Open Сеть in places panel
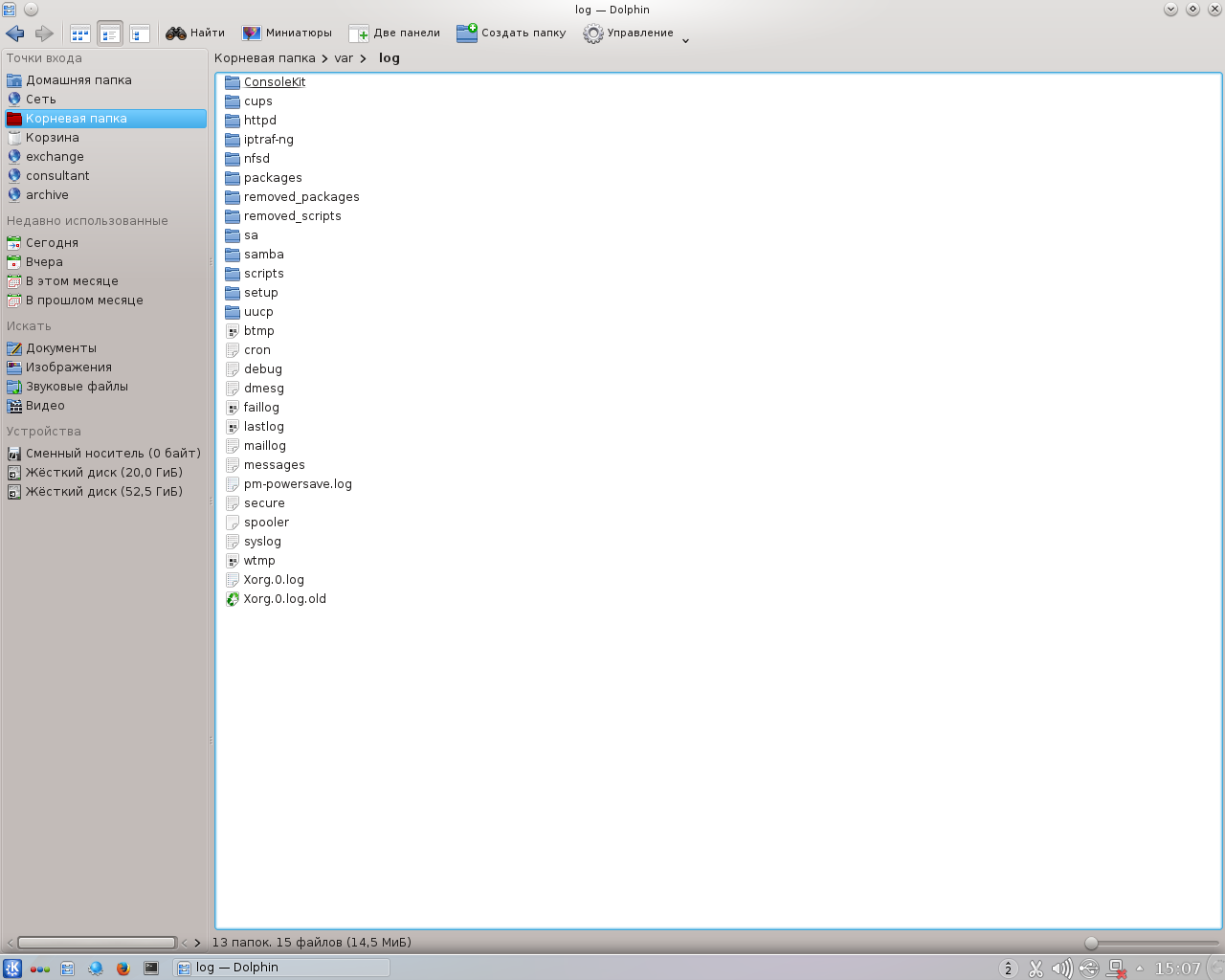 105,100
